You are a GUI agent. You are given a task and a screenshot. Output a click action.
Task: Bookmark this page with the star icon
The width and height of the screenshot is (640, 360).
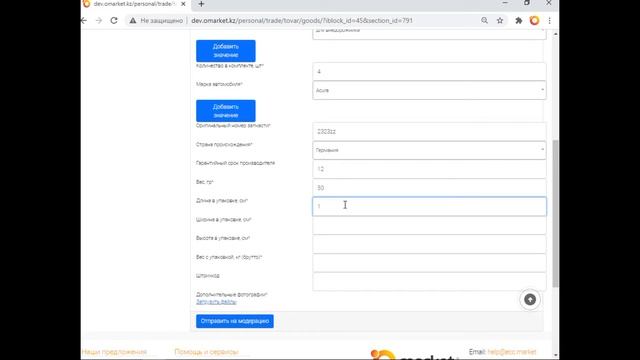click(500, 20)
